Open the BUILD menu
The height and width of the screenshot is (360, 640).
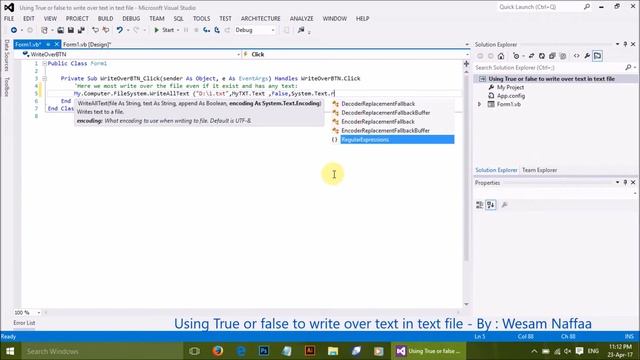(105, 19)
